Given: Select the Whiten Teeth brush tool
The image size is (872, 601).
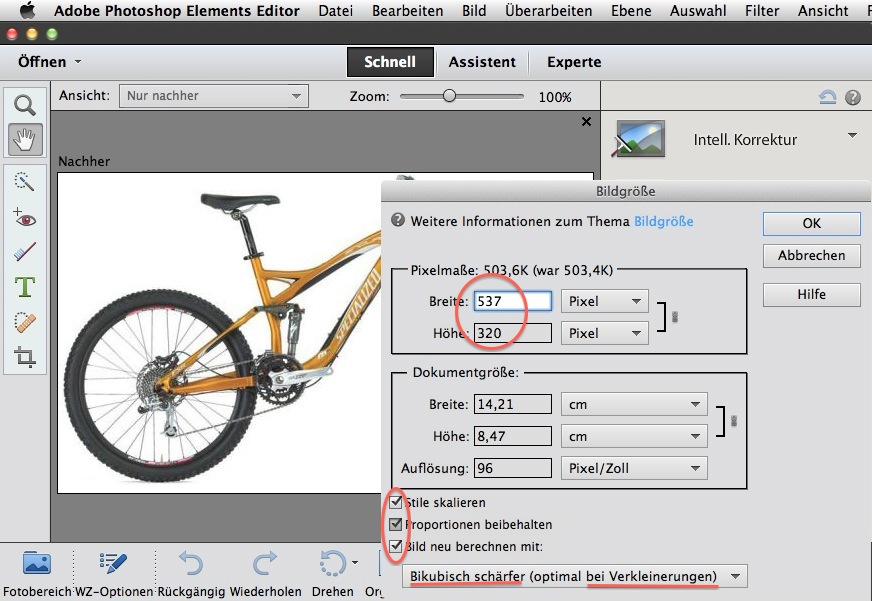Looking at the screenshot, I should pos(24,252).
